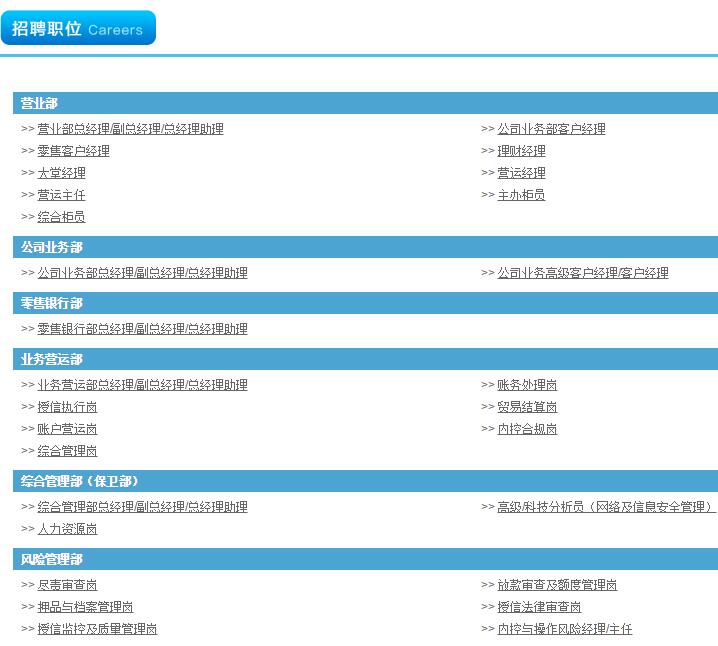Image resolution: width=718 pixels, height=646 pixels.
Task: Select the 押品与档案管理岗 link
Action: [85, 607]
